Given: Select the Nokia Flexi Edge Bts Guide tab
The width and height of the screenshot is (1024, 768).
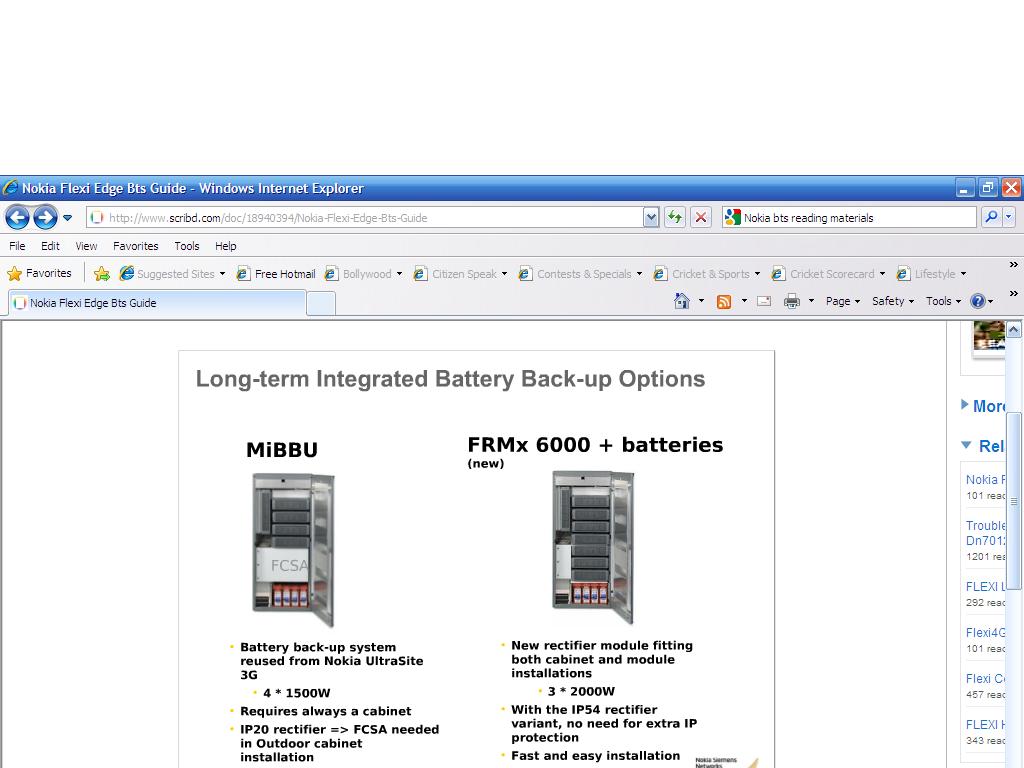Looking at the screenshot, I should [x=92, y=303].
